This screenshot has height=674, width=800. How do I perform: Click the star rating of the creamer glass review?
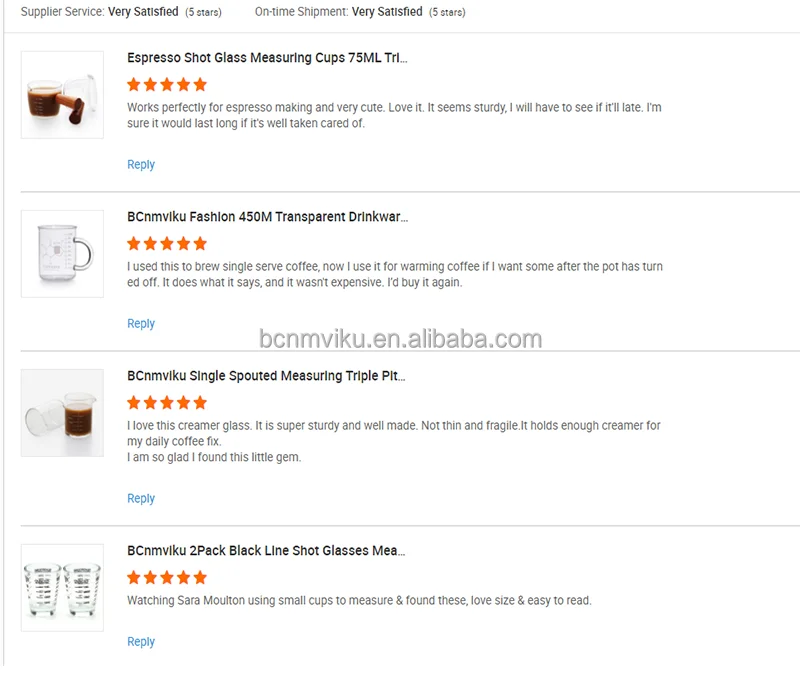[x=167, y=402]
